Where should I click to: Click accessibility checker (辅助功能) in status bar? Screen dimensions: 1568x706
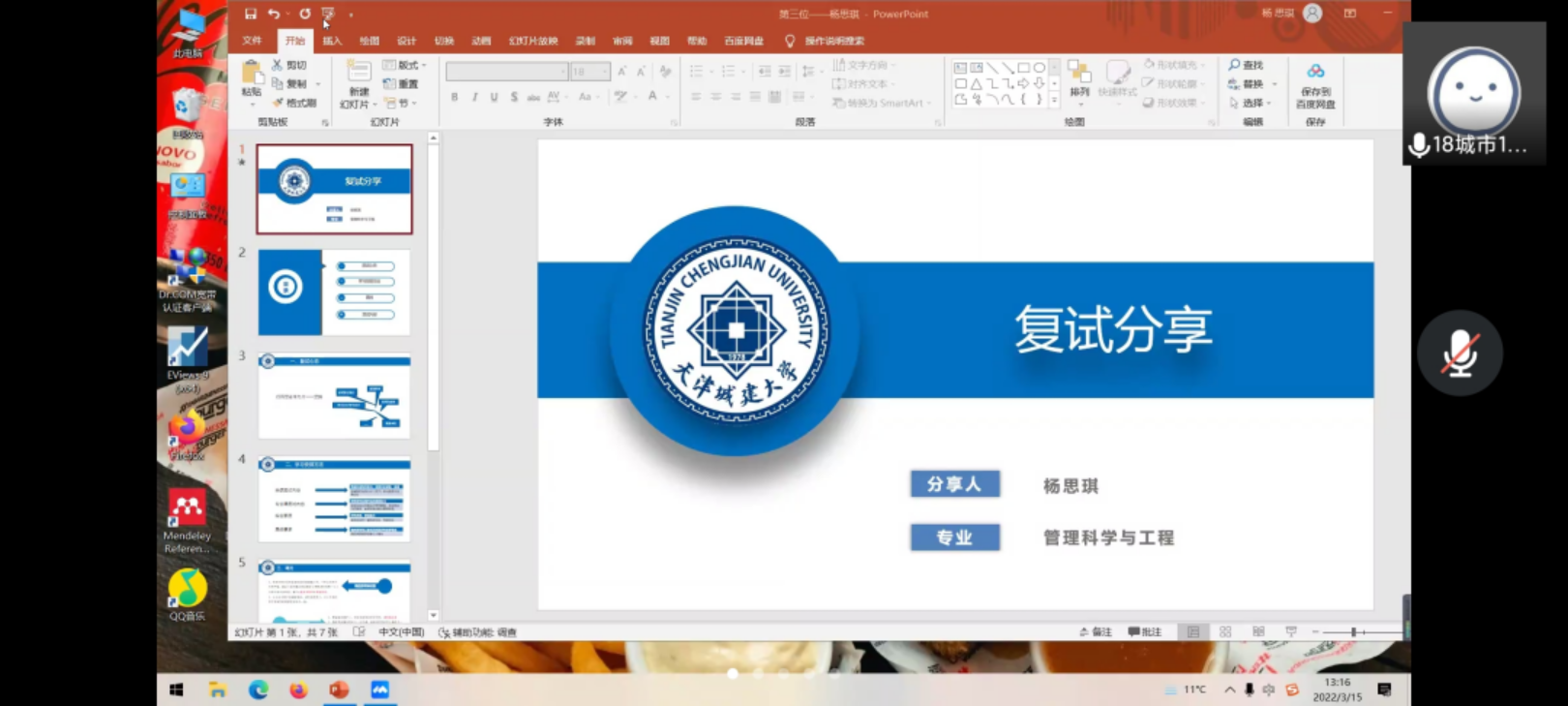pos(478,632)
